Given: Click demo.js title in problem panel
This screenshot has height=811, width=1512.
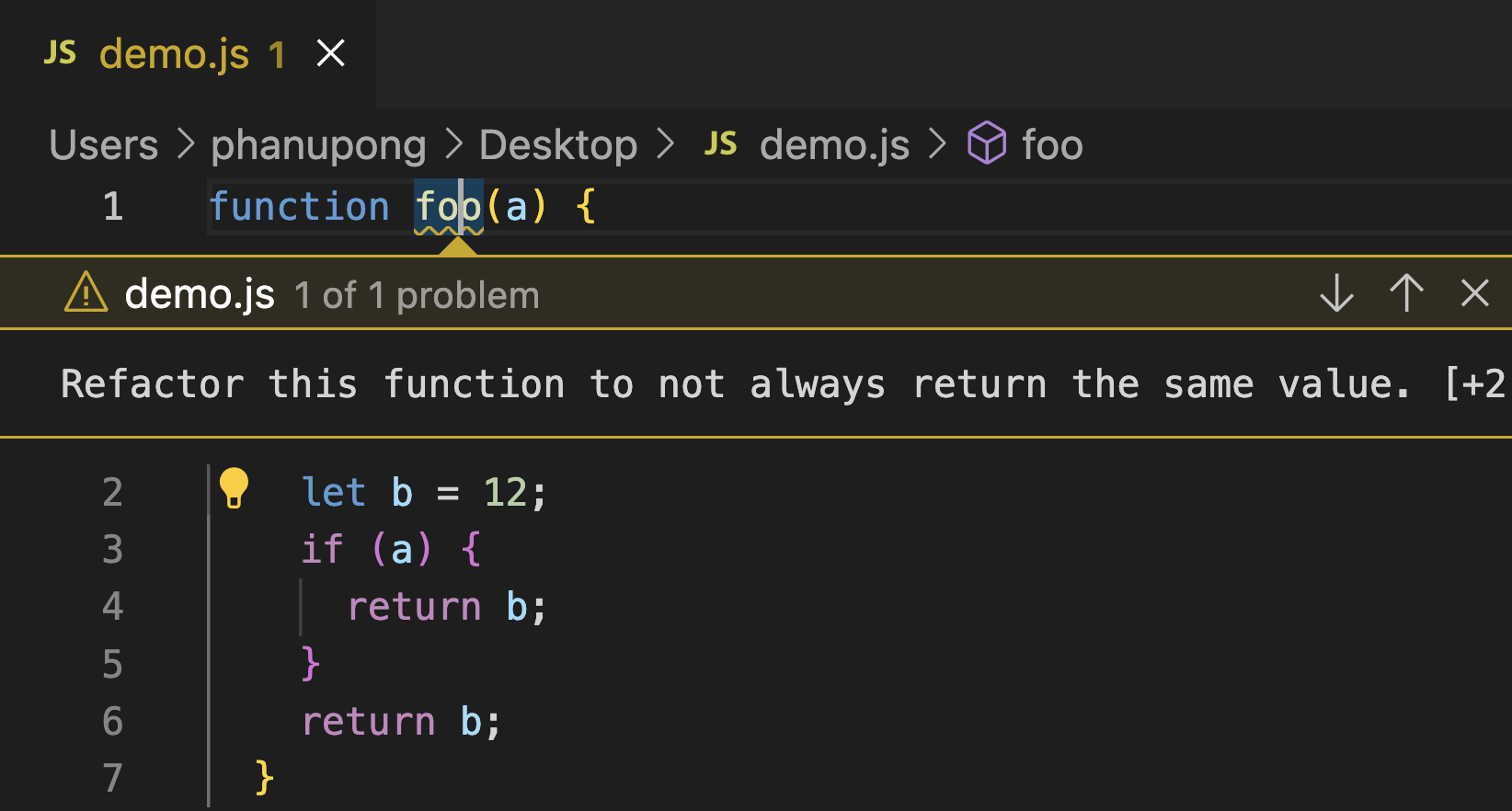Looking at the screenshot, I should tap(200, 294).
